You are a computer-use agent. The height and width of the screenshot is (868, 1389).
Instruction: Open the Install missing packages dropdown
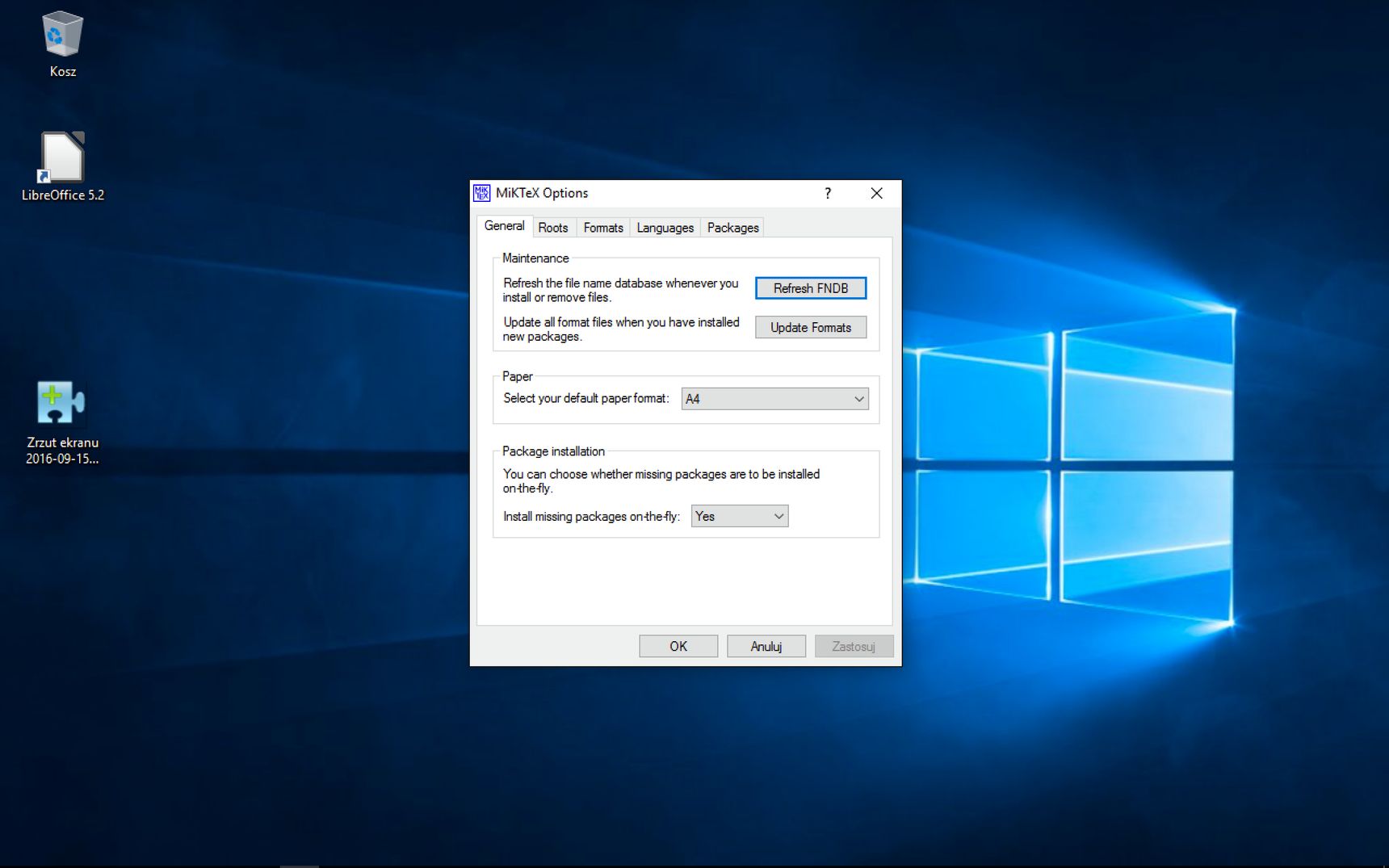coord(740,516)
